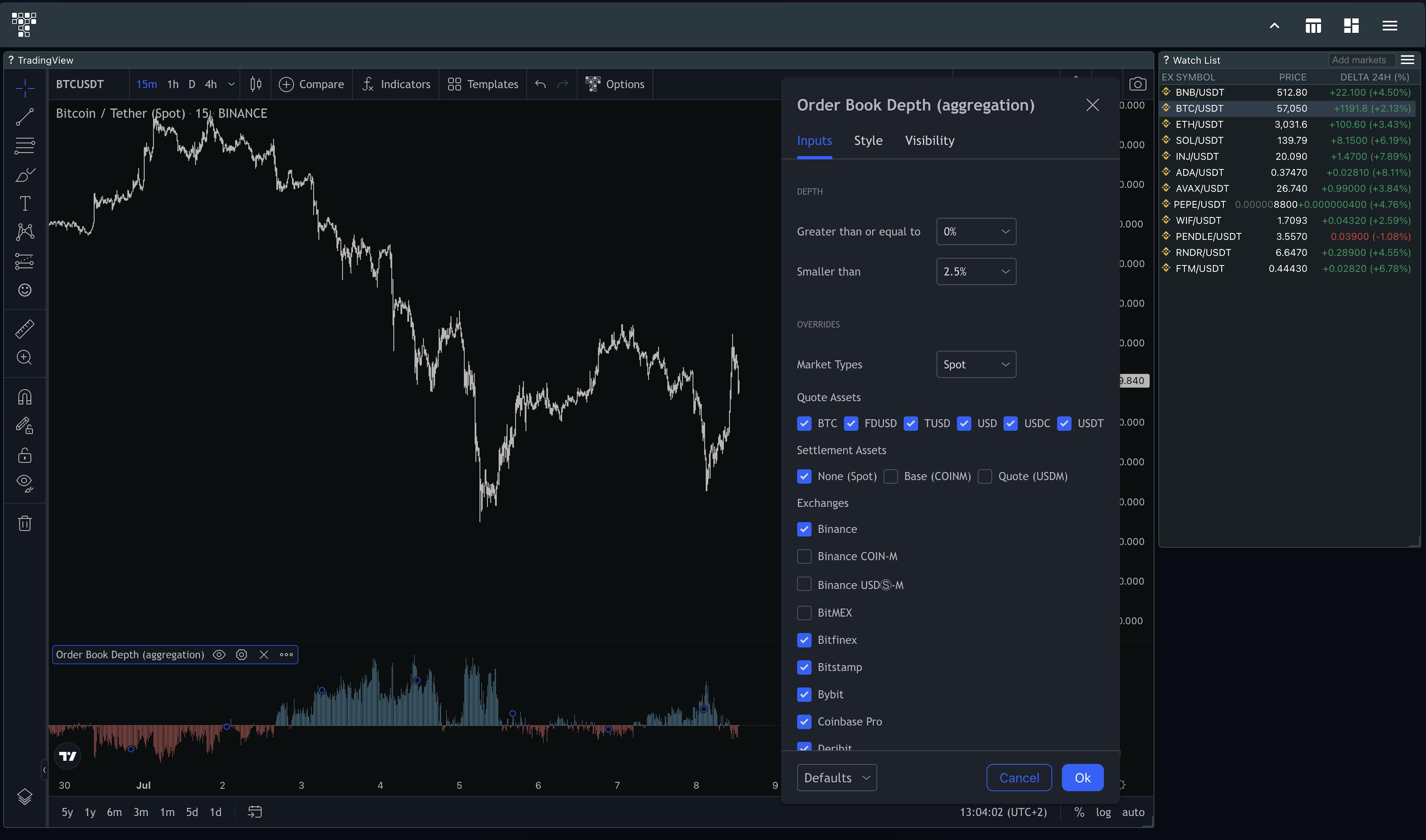The height and width of the screenshot is (840, 1426).
Task: Open the emoji icons tool
Action: [x=25, y=290]
